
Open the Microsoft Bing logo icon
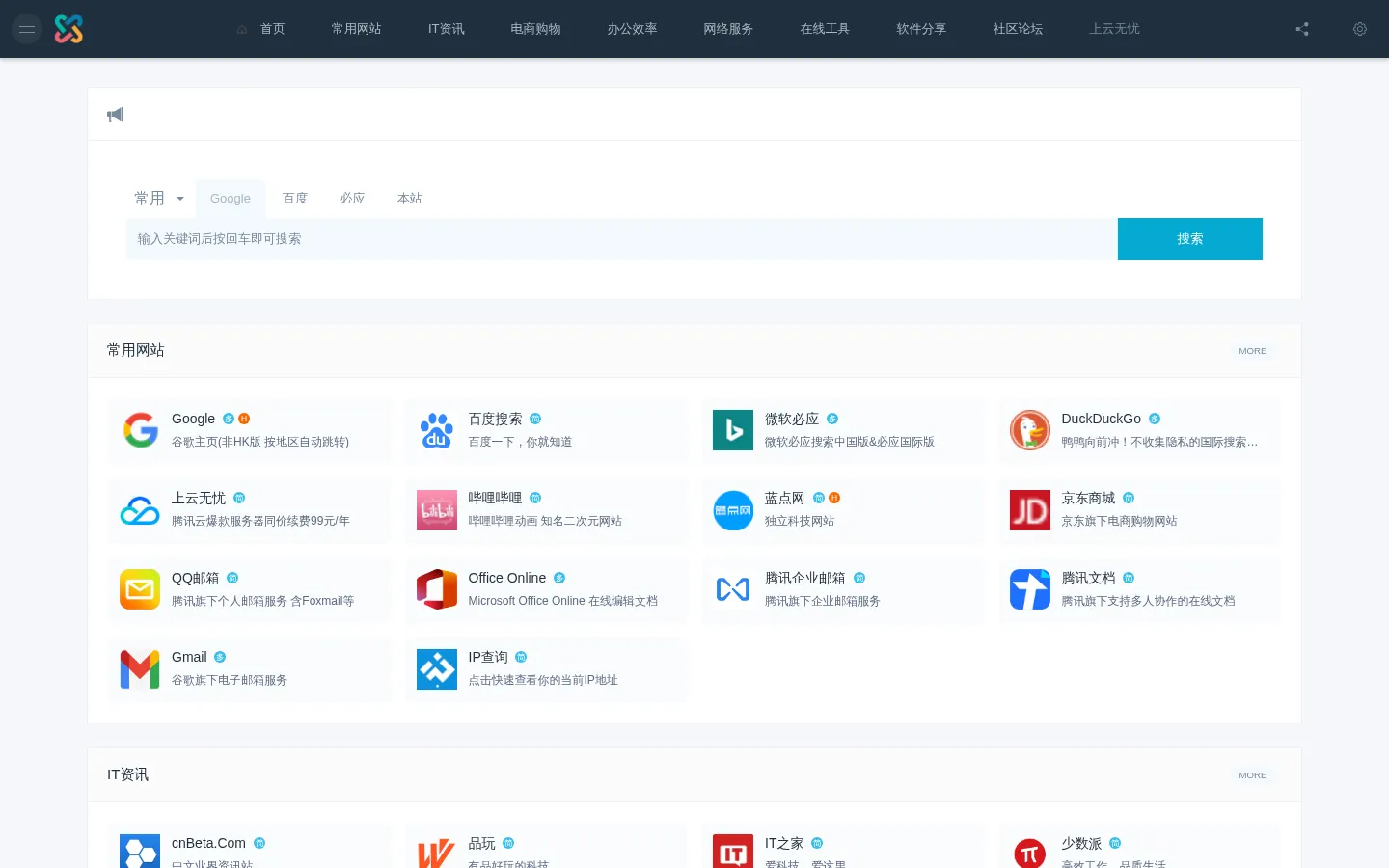733,430
